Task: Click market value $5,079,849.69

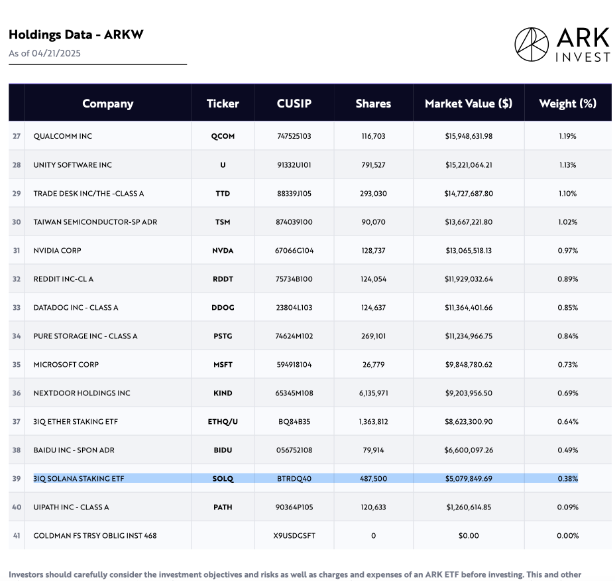Action: [x=469, y=479]
